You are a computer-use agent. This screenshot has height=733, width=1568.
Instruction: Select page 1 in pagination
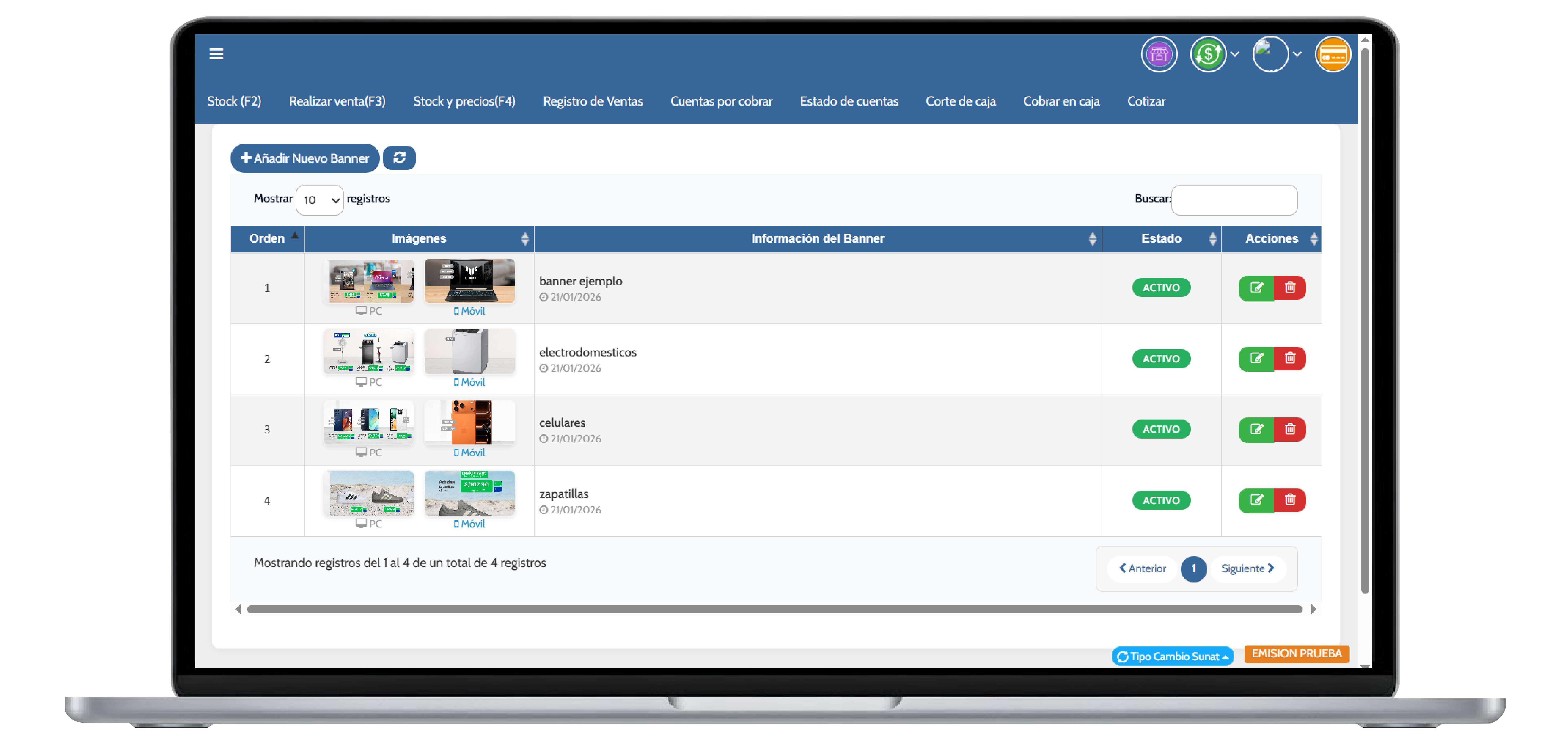(1193, 569)
